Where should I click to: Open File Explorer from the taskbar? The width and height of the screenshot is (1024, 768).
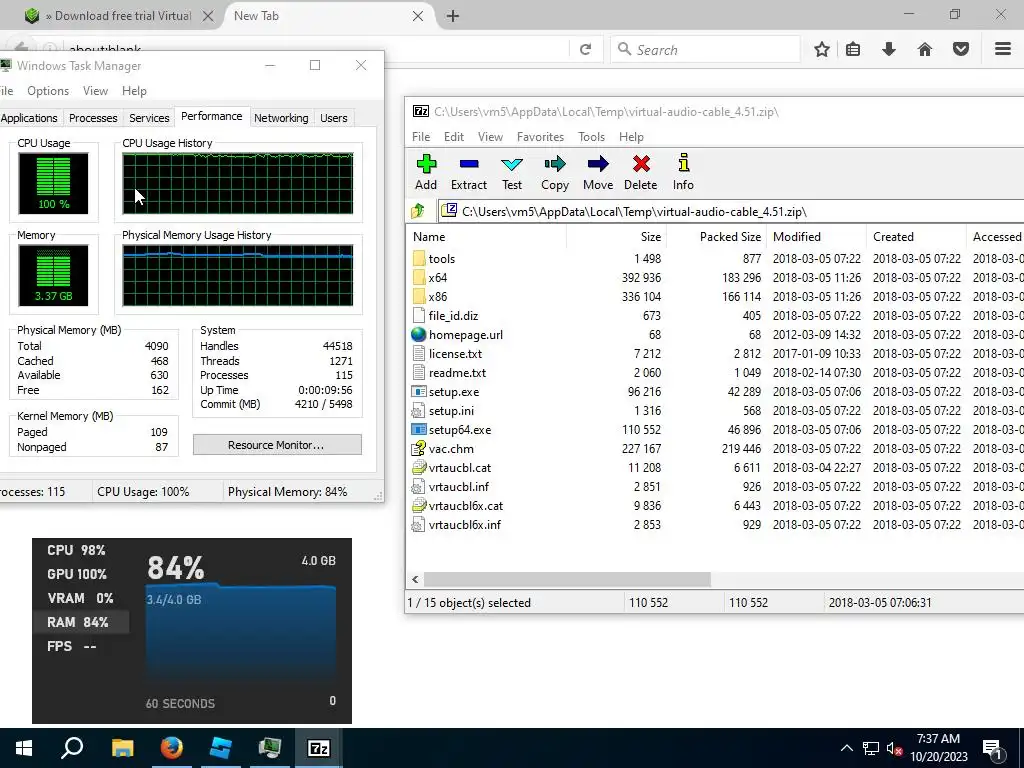pos(123,748)
